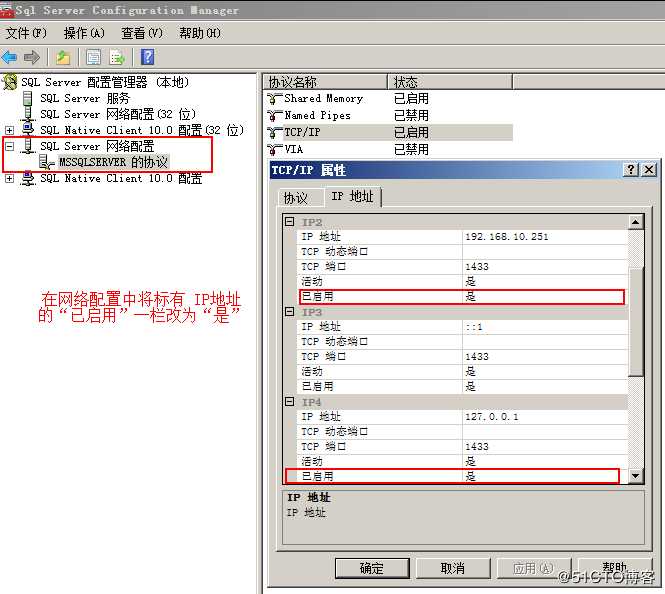
Task: Click the IP2 活动 value 是
Action: click(x=470, y=282)
